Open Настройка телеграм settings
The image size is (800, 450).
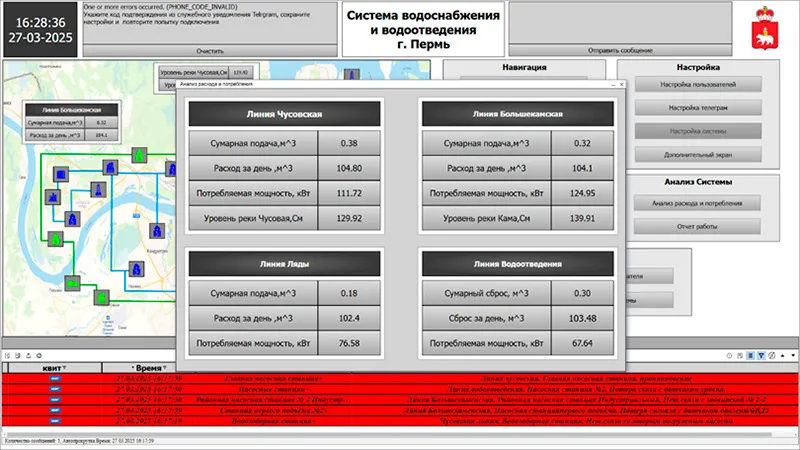click(x=698, y=108)
